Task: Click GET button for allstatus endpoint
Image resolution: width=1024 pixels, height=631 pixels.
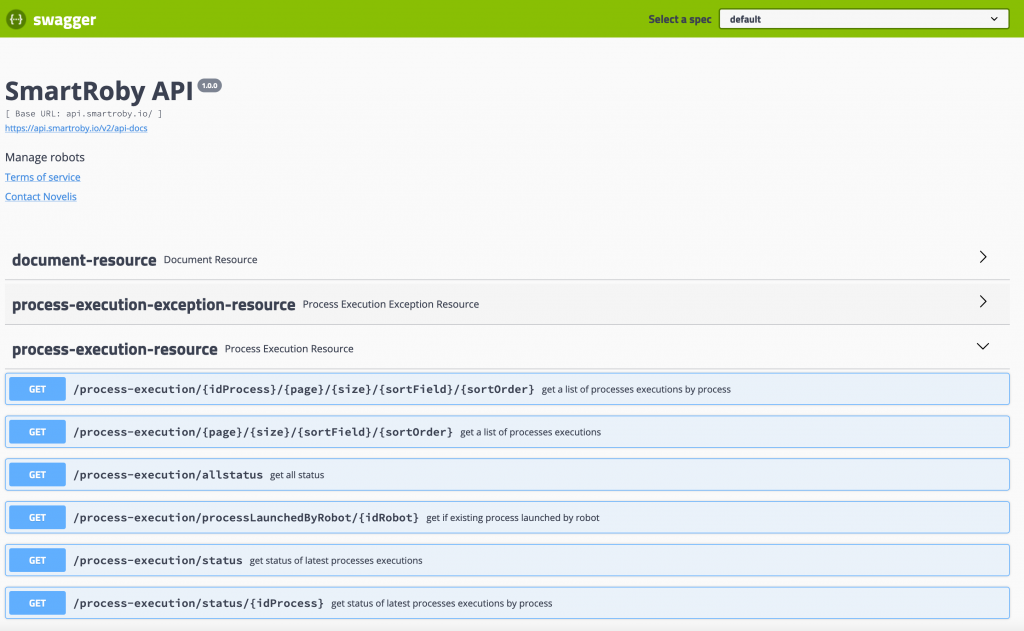Action: [x=37, y=475]
